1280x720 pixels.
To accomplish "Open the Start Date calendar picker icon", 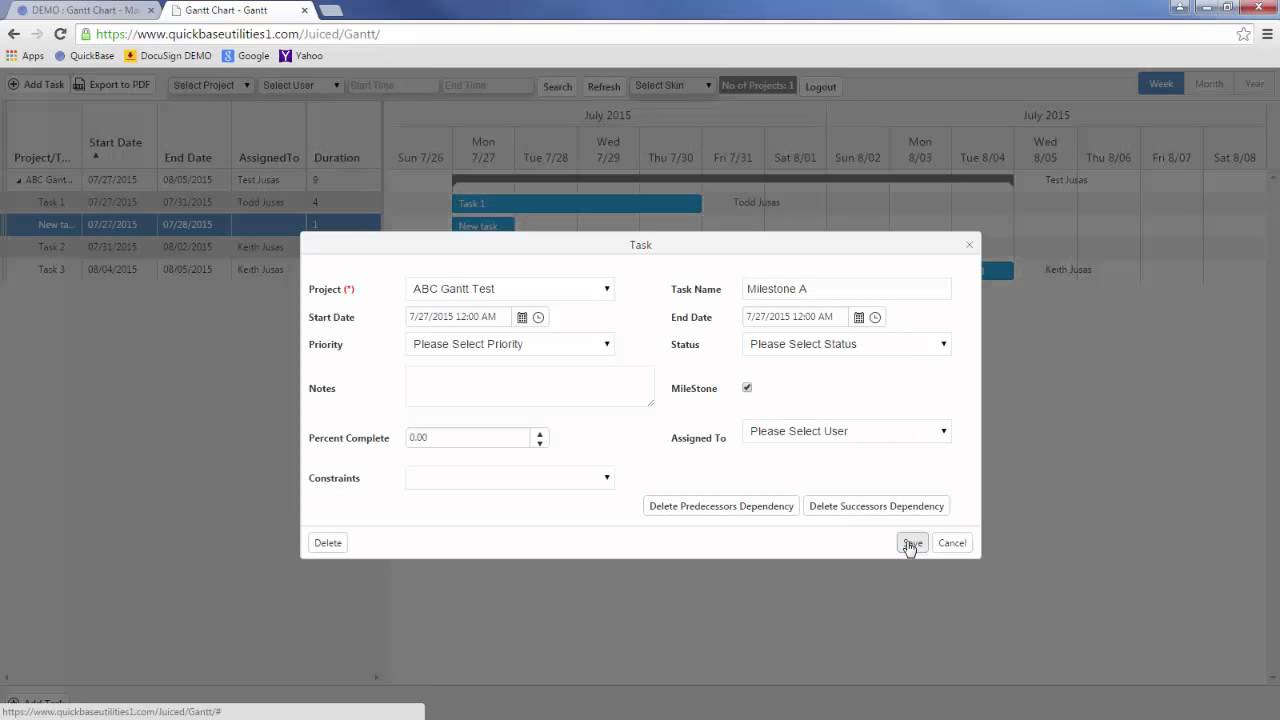I will [522, 317].
